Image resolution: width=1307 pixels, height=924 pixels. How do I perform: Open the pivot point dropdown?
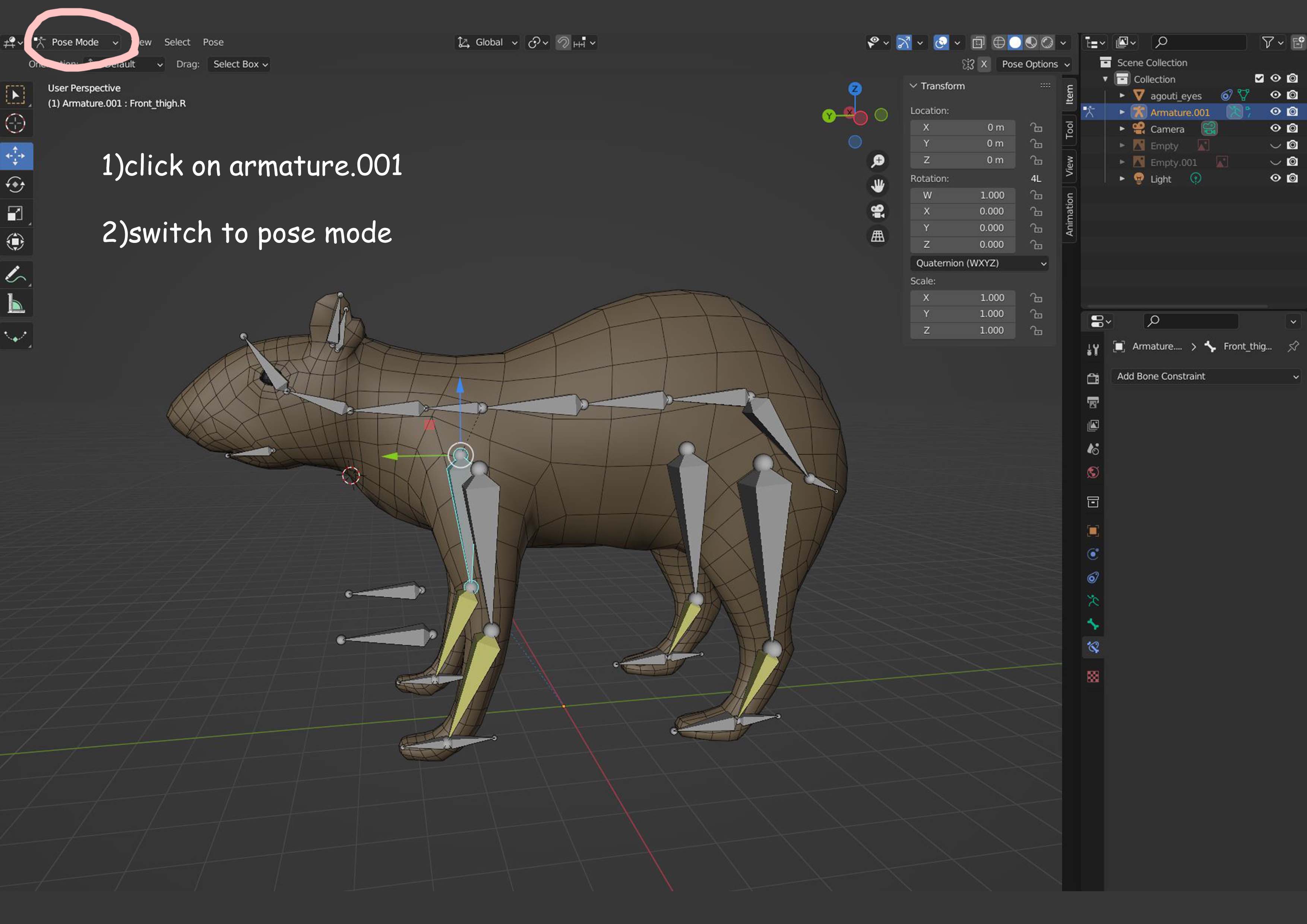pos(538,42)
